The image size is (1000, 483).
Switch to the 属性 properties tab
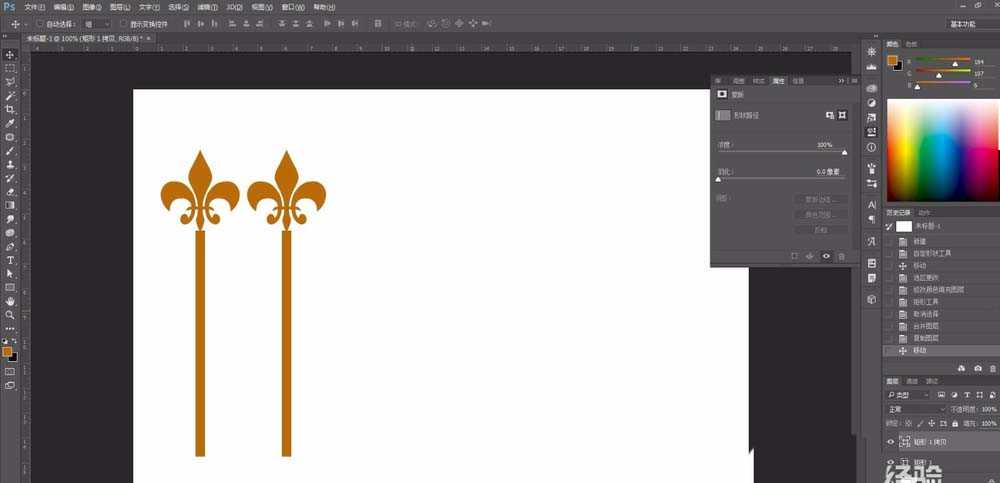[778, 80]
